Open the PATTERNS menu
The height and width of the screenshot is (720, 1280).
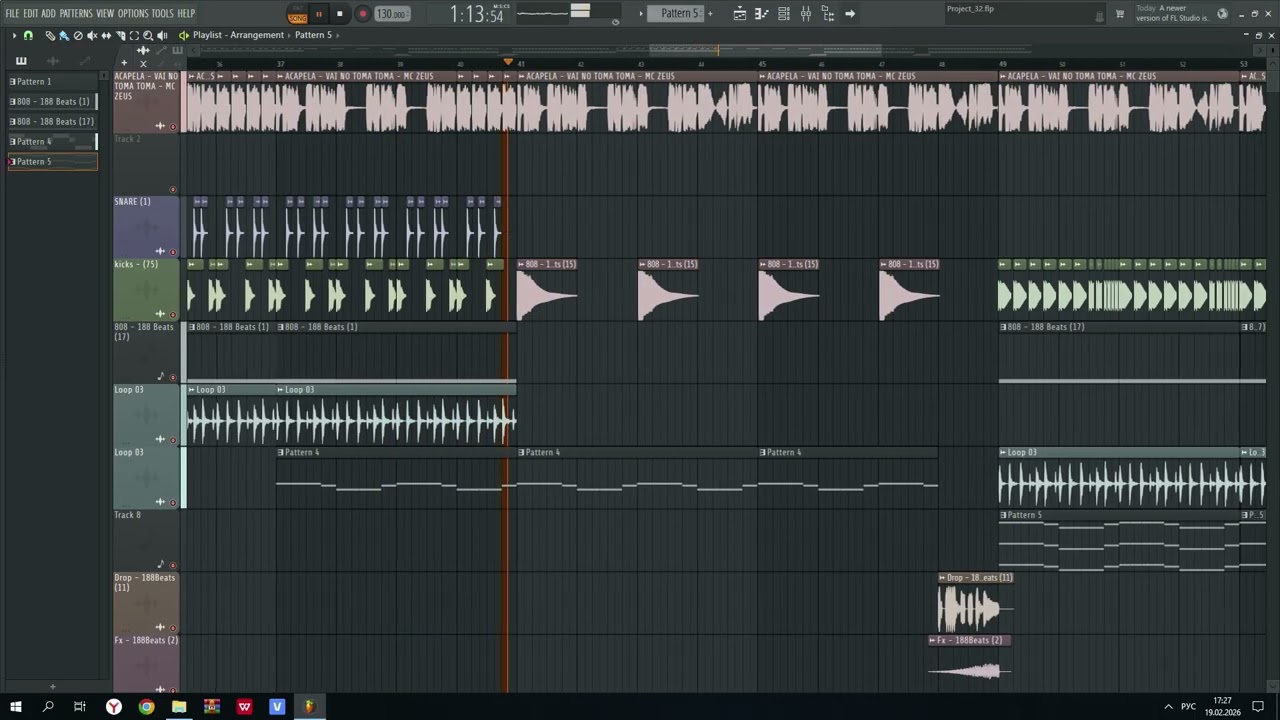coord(76,14)
